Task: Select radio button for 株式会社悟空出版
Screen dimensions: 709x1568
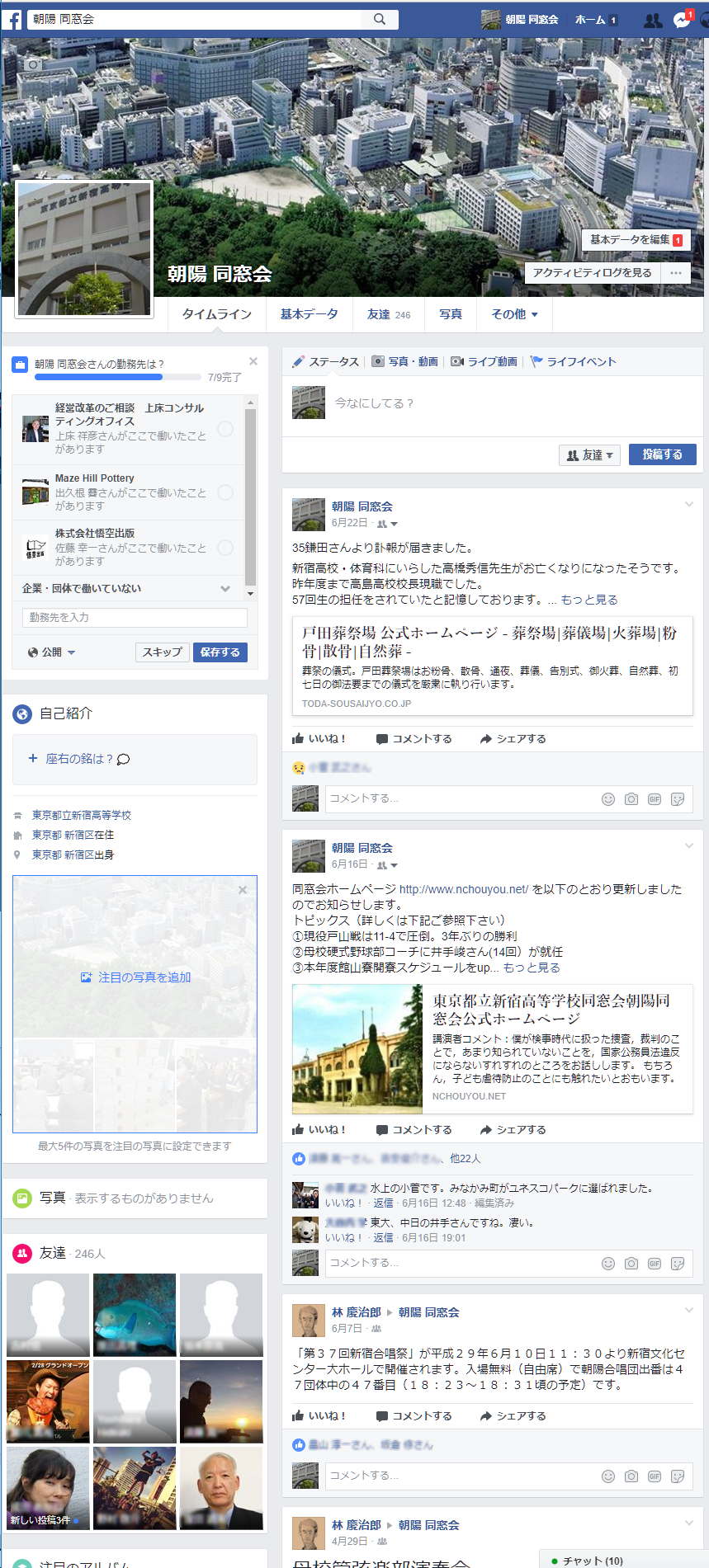Action: click(225, 548)
